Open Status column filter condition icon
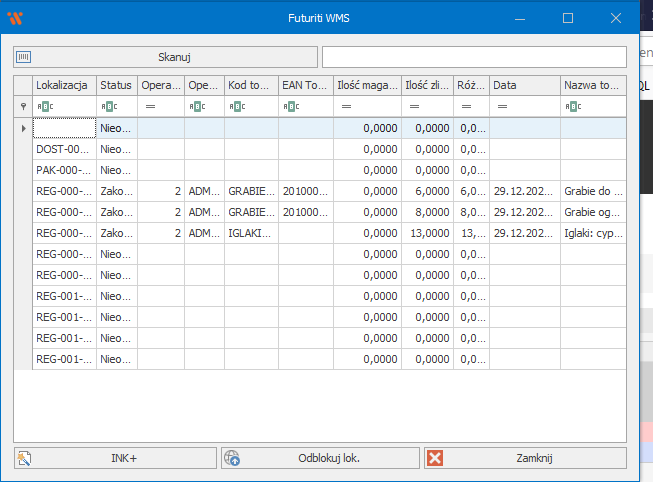The height and width of the screenshot is (482, 653). (x=109, y=107)
